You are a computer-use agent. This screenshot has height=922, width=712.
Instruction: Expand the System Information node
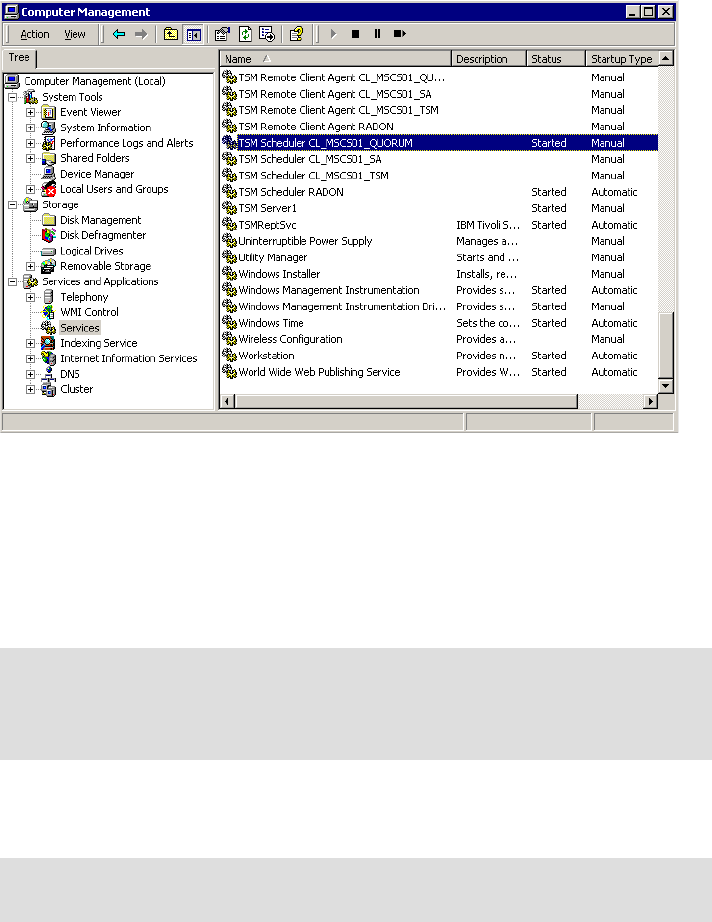(31, 128)
